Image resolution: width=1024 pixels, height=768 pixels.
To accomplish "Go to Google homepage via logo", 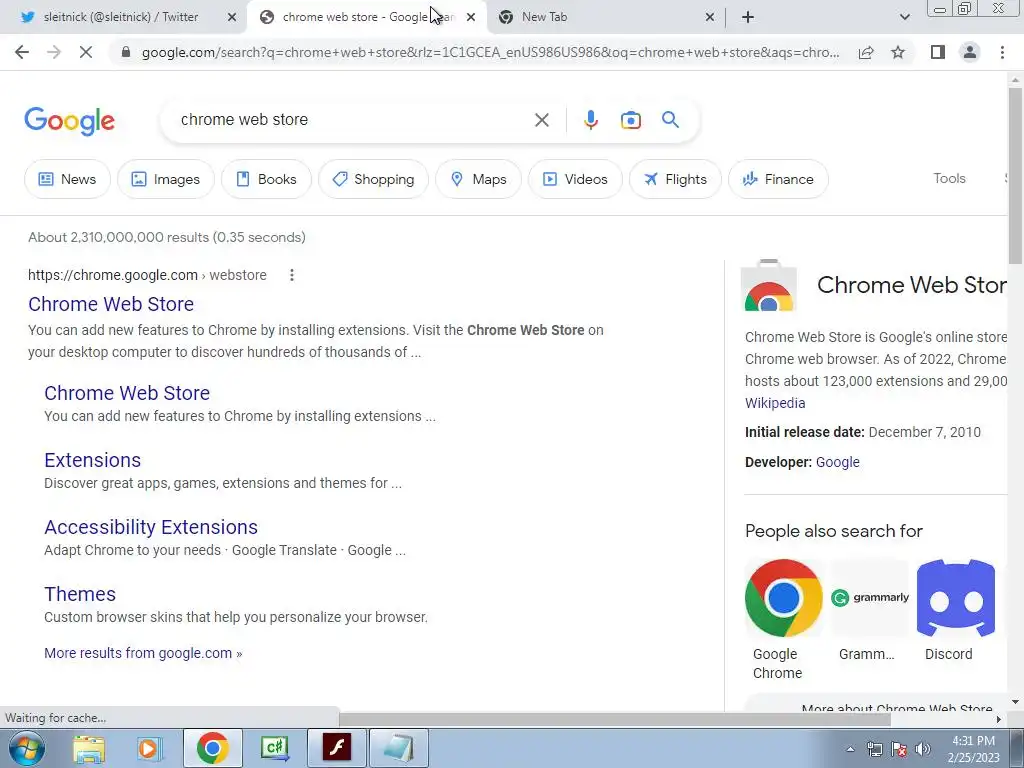I will [x=69, y=121].
